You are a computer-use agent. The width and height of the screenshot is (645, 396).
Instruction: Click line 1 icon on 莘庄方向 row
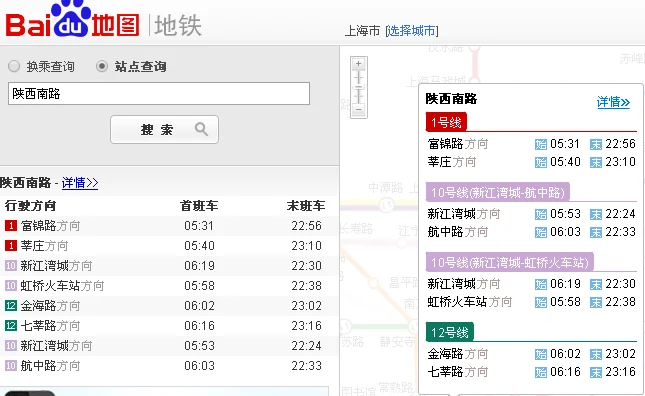point(11,246)
